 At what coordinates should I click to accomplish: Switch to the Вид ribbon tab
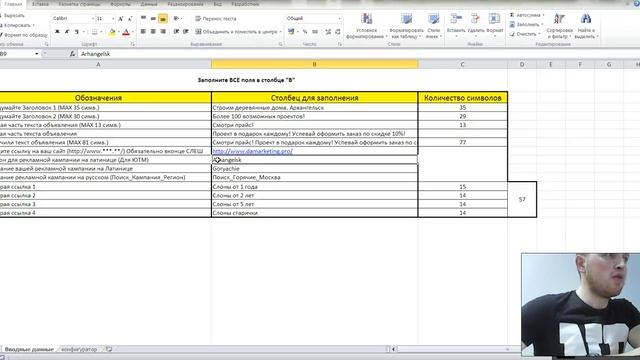pos(218,4)
